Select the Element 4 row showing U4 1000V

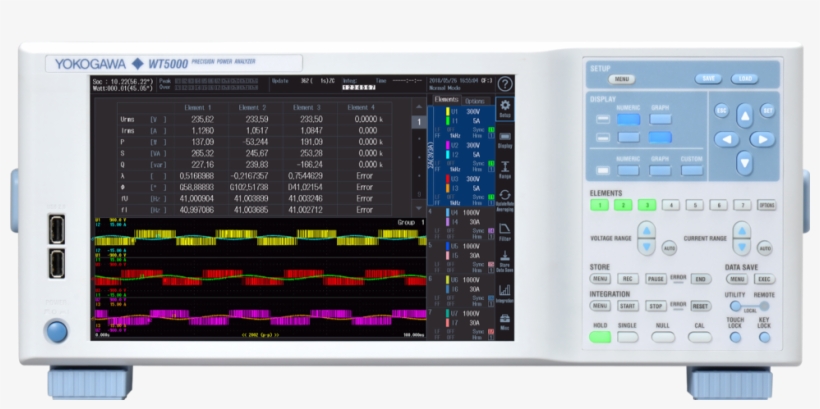click(461, 223)
